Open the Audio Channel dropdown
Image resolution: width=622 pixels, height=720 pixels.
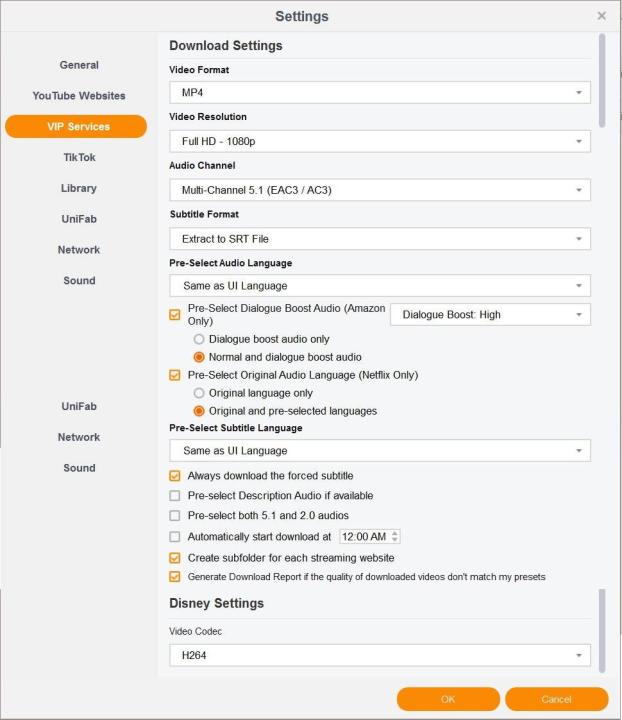(x=380, y=190)
